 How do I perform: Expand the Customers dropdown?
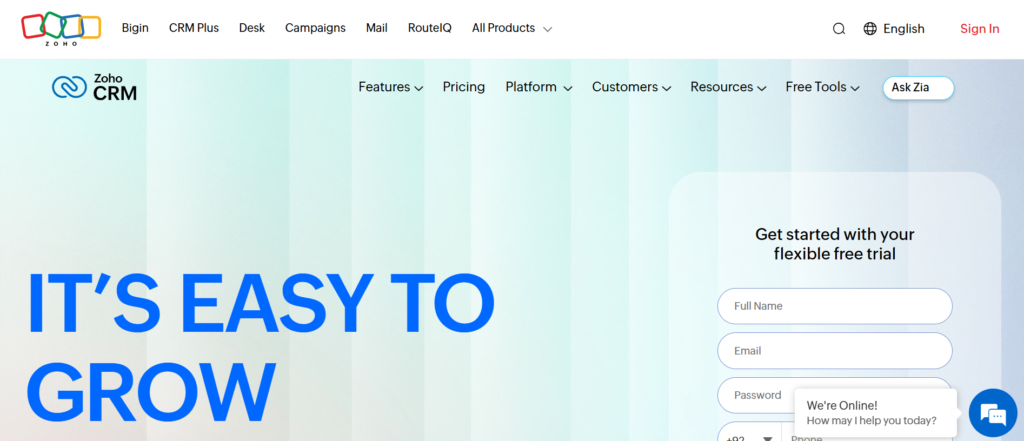631,87
